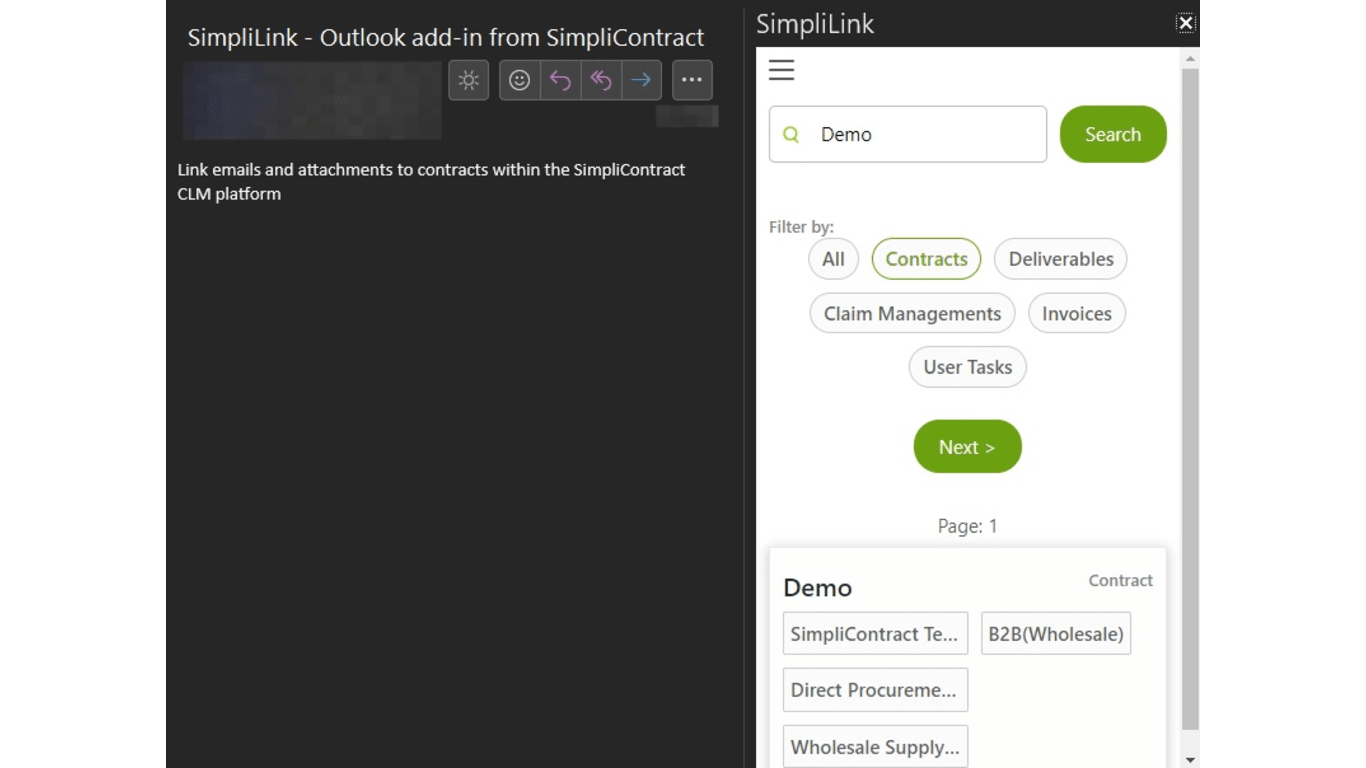This screenshot has height=768, width=1366.
Task: Click the SimpliLink pane vertical scrollbar
Action: [x=1190, y=400]
